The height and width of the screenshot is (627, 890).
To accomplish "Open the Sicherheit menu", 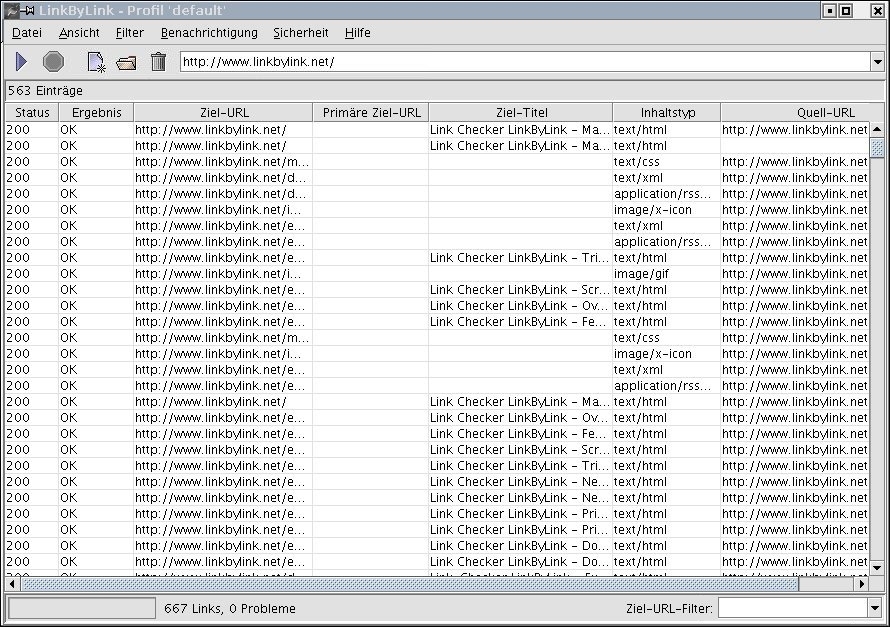I will [301, 33].
